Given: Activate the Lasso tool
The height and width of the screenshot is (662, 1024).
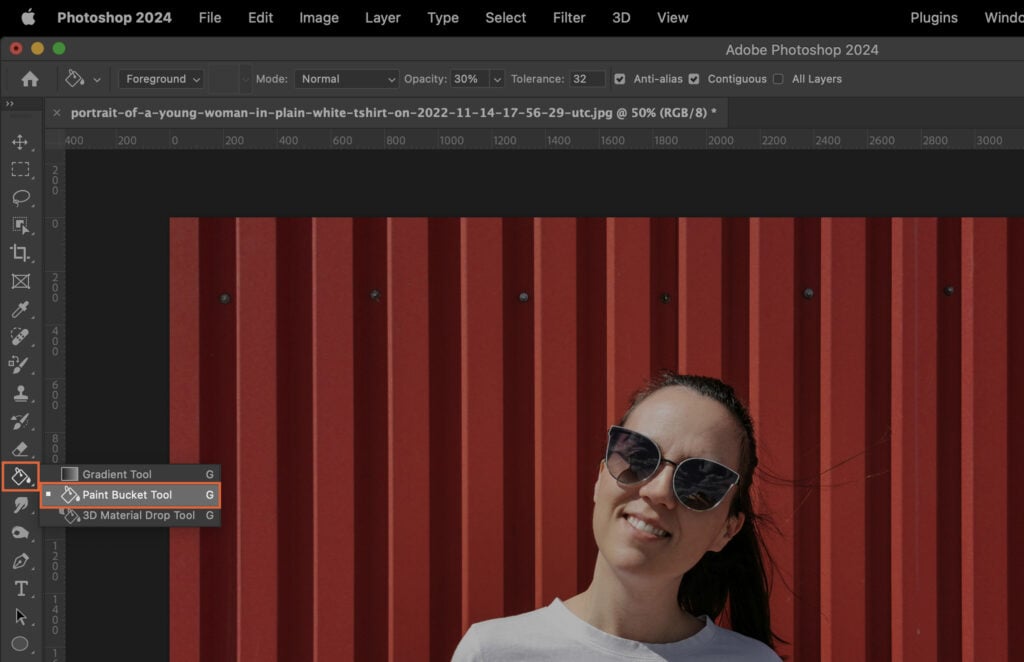Looking at the screenshot, I should pyautogui.click(x=22, y=198).
